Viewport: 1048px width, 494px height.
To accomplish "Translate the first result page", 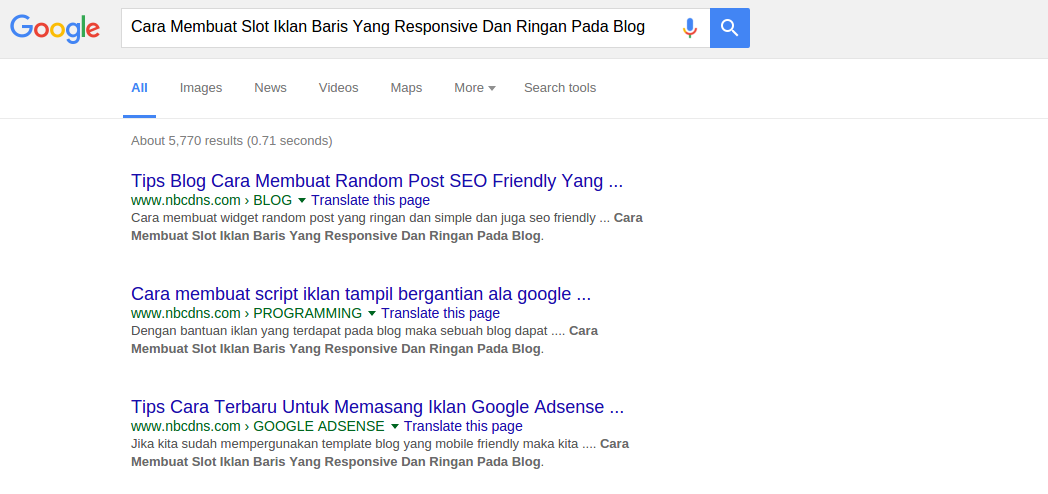I will pos(370,200).
